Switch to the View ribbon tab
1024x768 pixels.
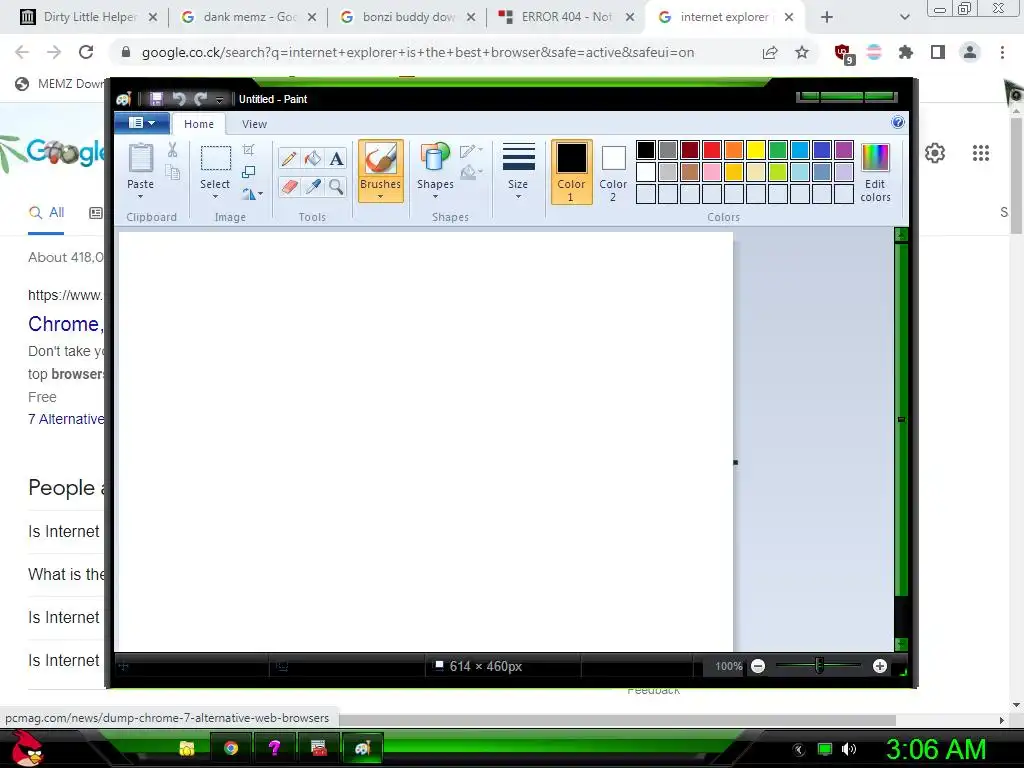tap(254, 124)
